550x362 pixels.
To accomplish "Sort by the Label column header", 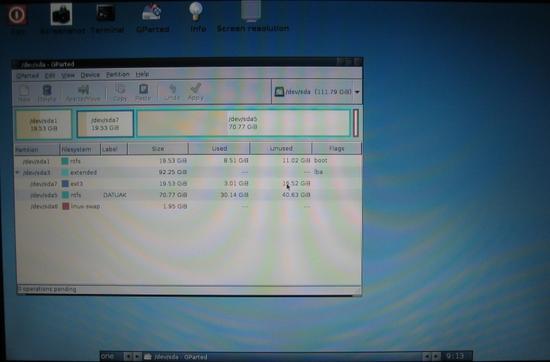I will [114, 149].
